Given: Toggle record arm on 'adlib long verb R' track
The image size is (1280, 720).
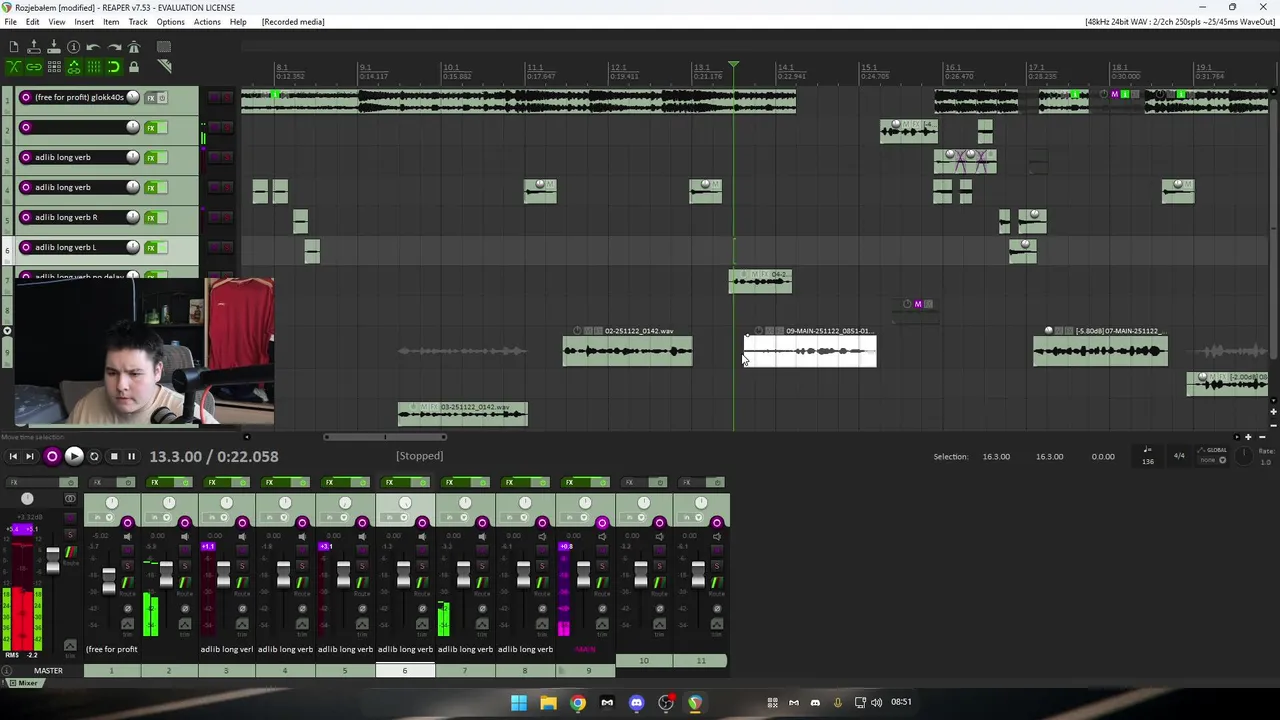Looking at the screenshot, I should tap(26, 217).
